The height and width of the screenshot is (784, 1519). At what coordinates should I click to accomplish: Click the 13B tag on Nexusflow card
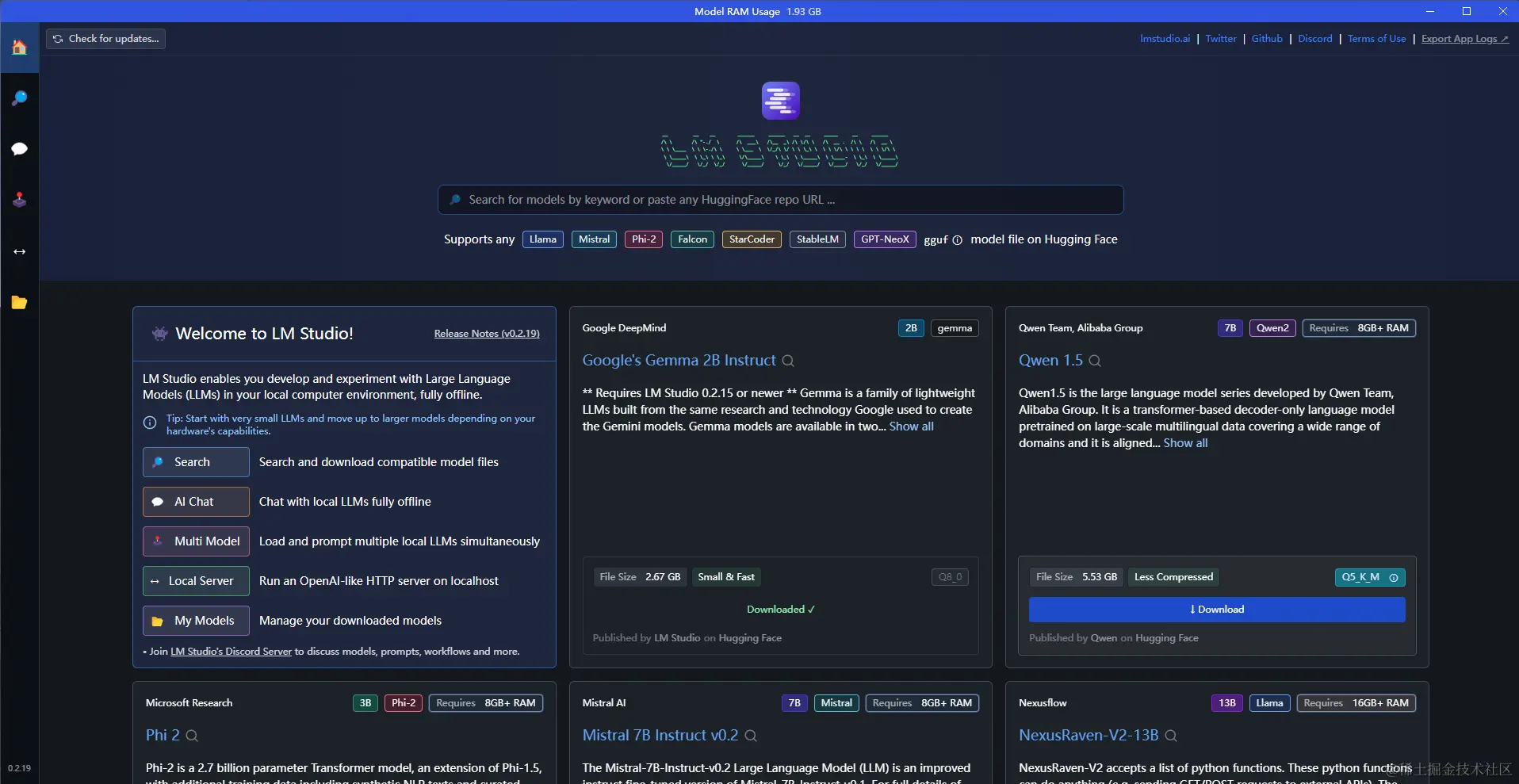[x=1227, y=703]
